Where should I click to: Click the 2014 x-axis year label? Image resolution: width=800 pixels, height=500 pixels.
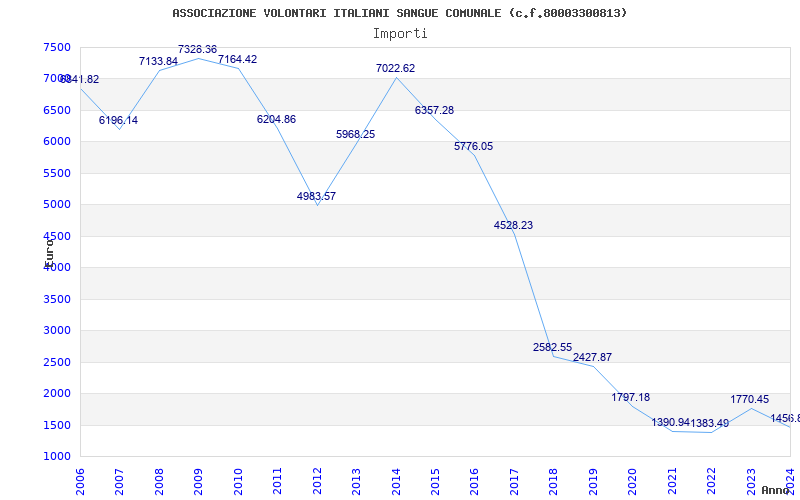click(x=396, y=482)
